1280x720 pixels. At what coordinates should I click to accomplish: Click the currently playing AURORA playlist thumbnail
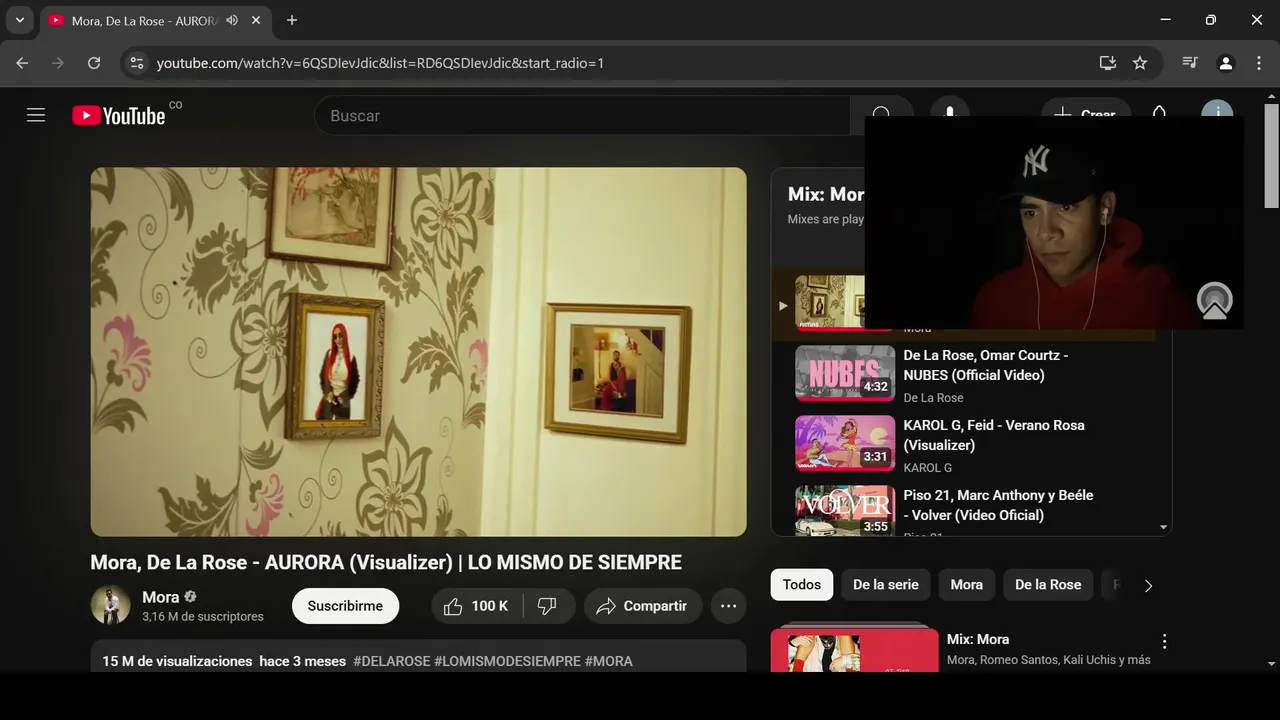pyautogui.click(x=830, y=303)
